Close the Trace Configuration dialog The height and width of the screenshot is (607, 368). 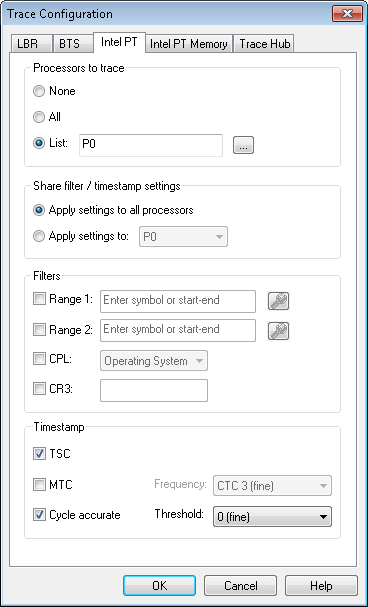347,14
